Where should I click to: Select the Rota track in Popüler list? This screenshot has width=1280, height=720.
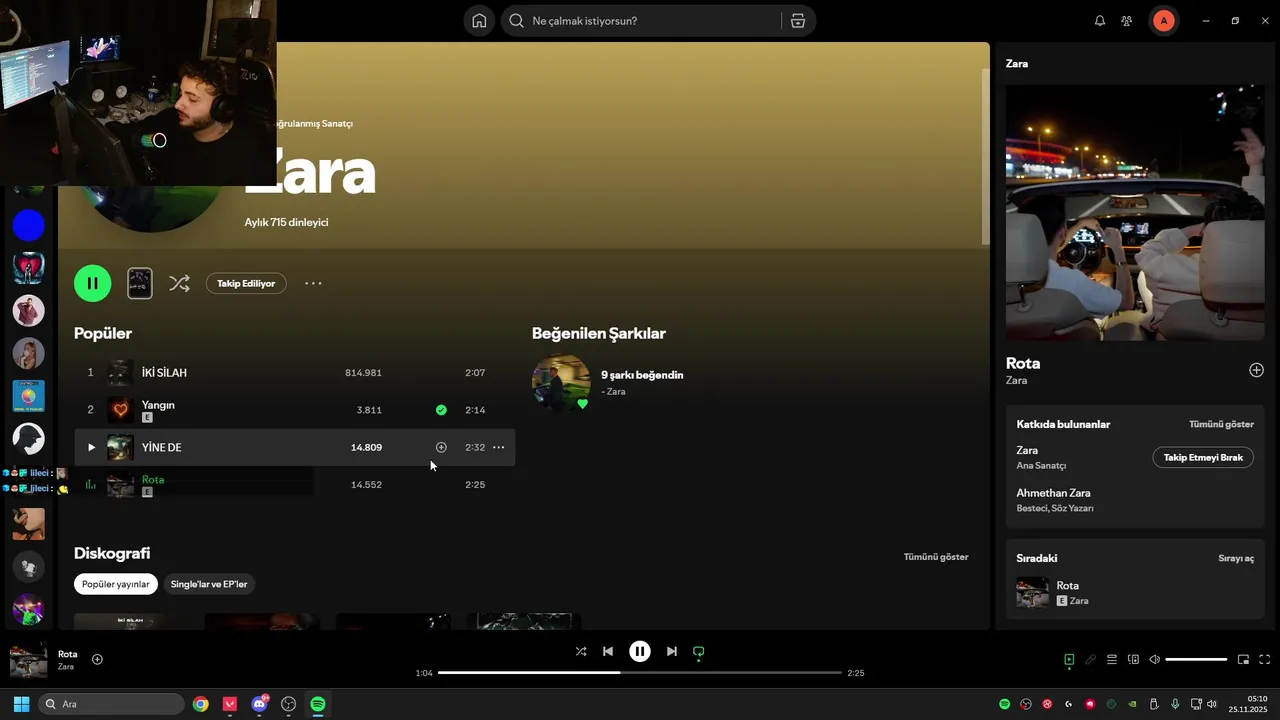click(x=153, y=480)
